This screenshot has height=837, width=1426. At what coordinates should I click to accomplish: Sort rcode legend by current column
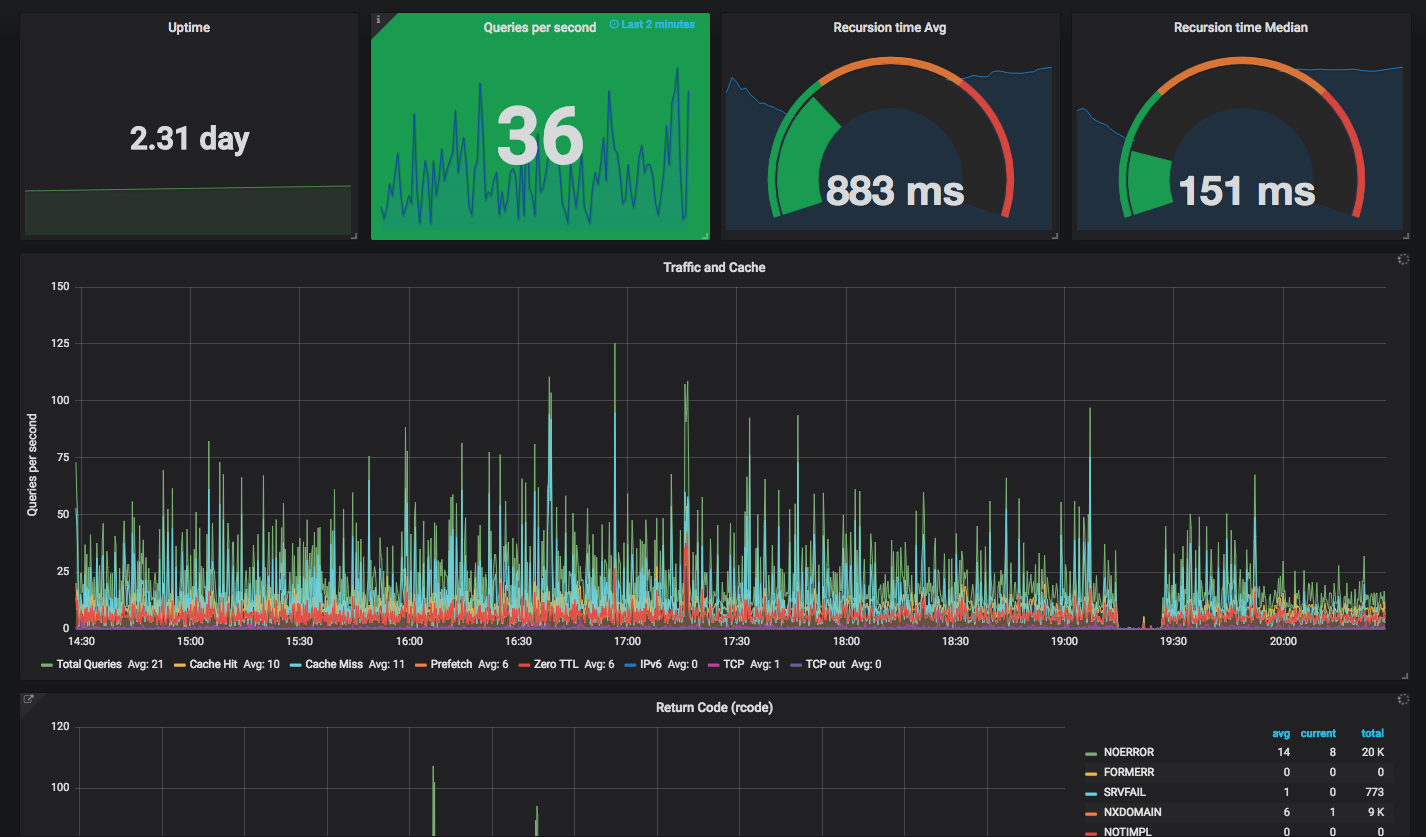[1318, 733]
